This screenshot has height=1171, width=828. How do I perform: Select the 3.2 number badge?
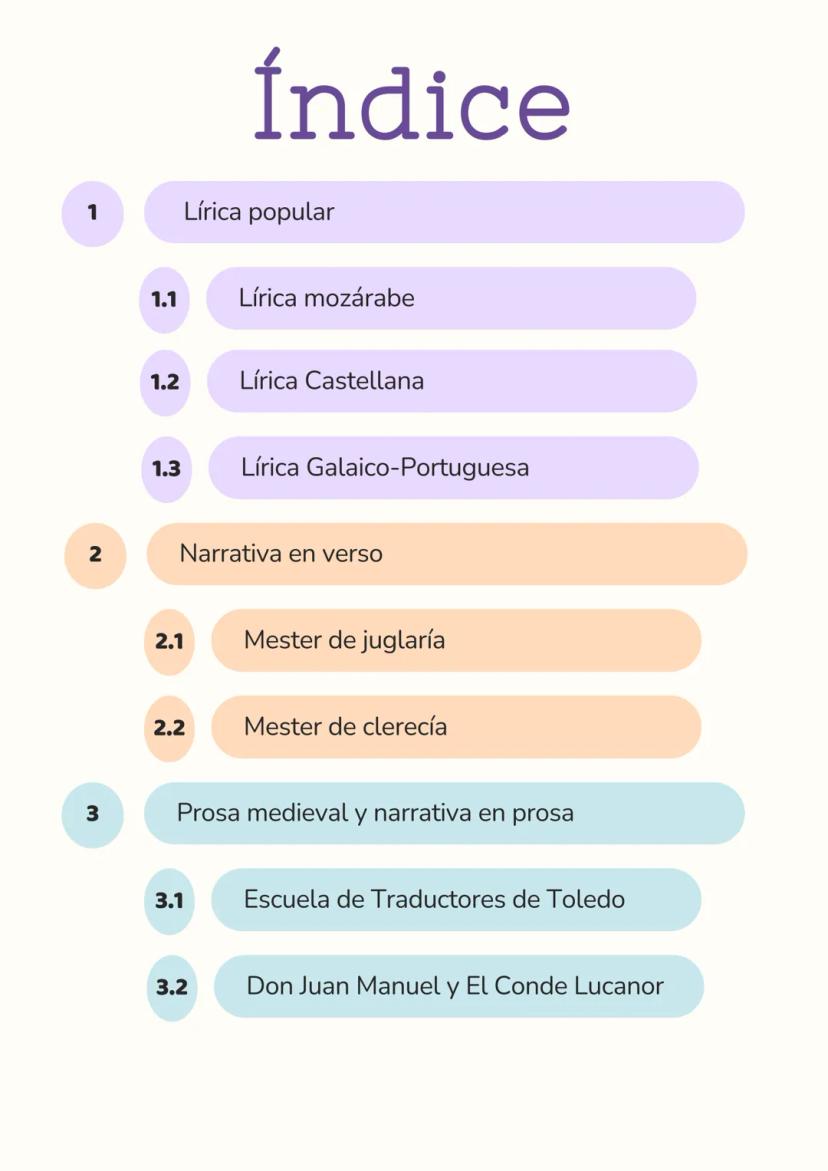point(172,988)
